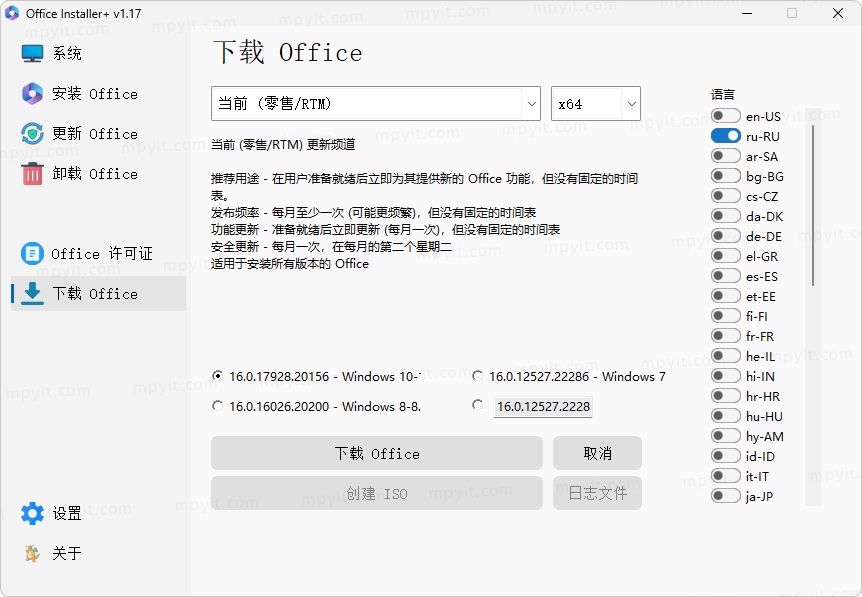Toggle the cs-CZ language switch
Viewport: 862px width, 597px height.
[726, 196]
